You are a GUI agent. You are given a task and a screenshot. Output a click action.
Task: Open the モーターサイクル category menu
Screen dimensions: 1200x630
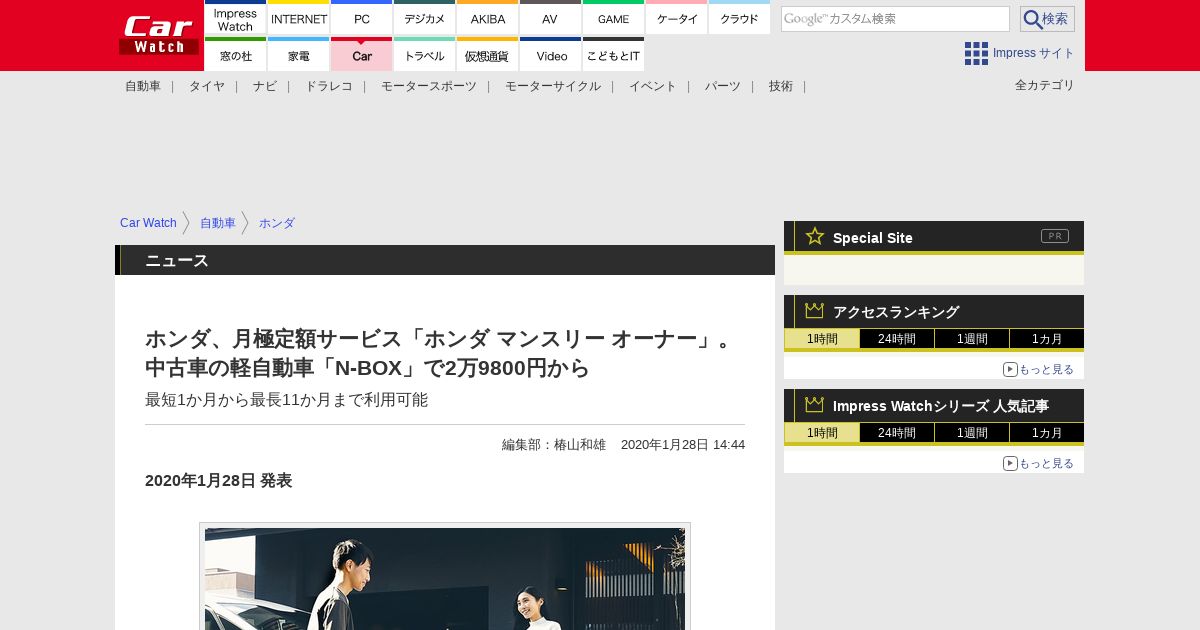553,86
